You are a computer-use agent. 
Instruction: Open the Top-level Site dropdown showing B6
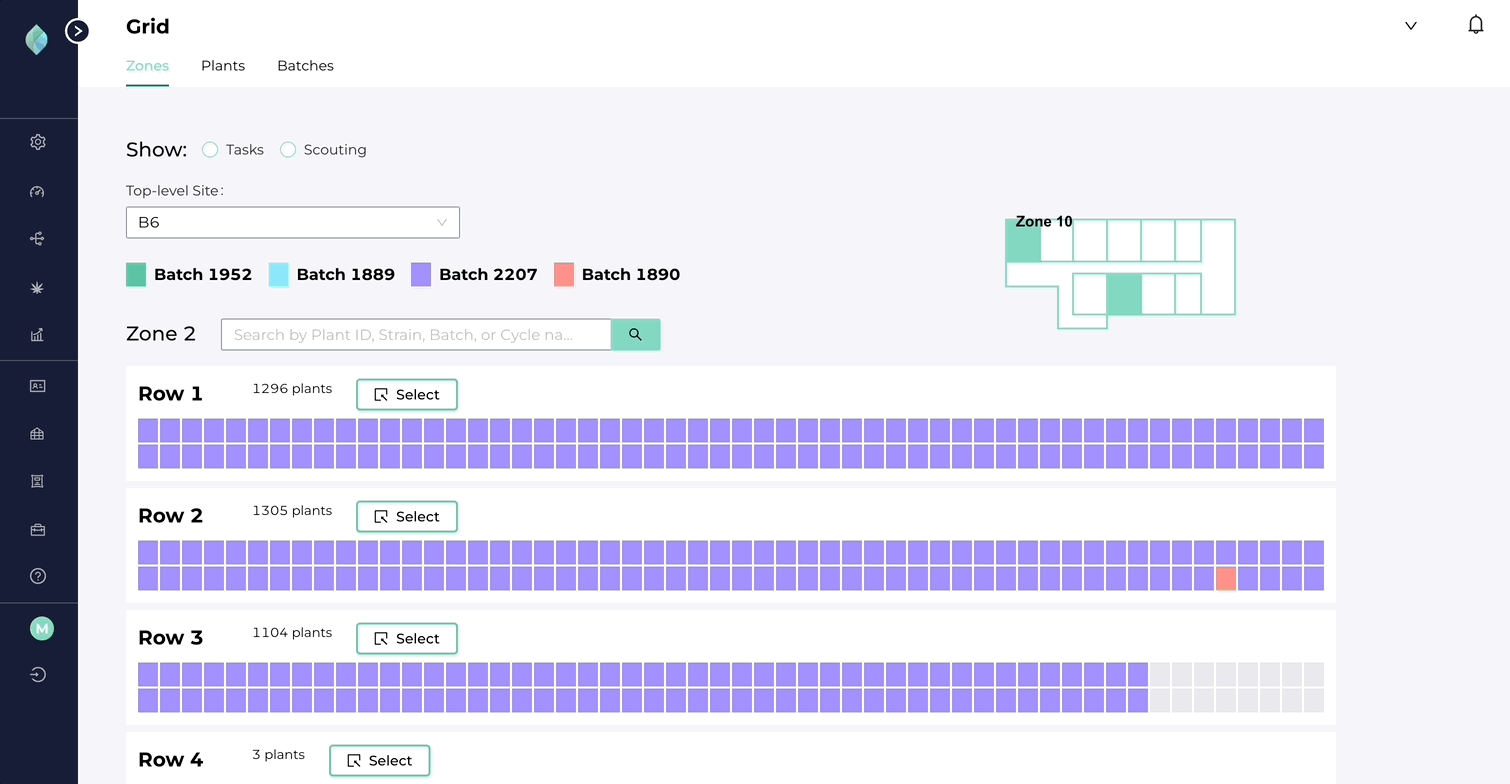tap(292, 223)
